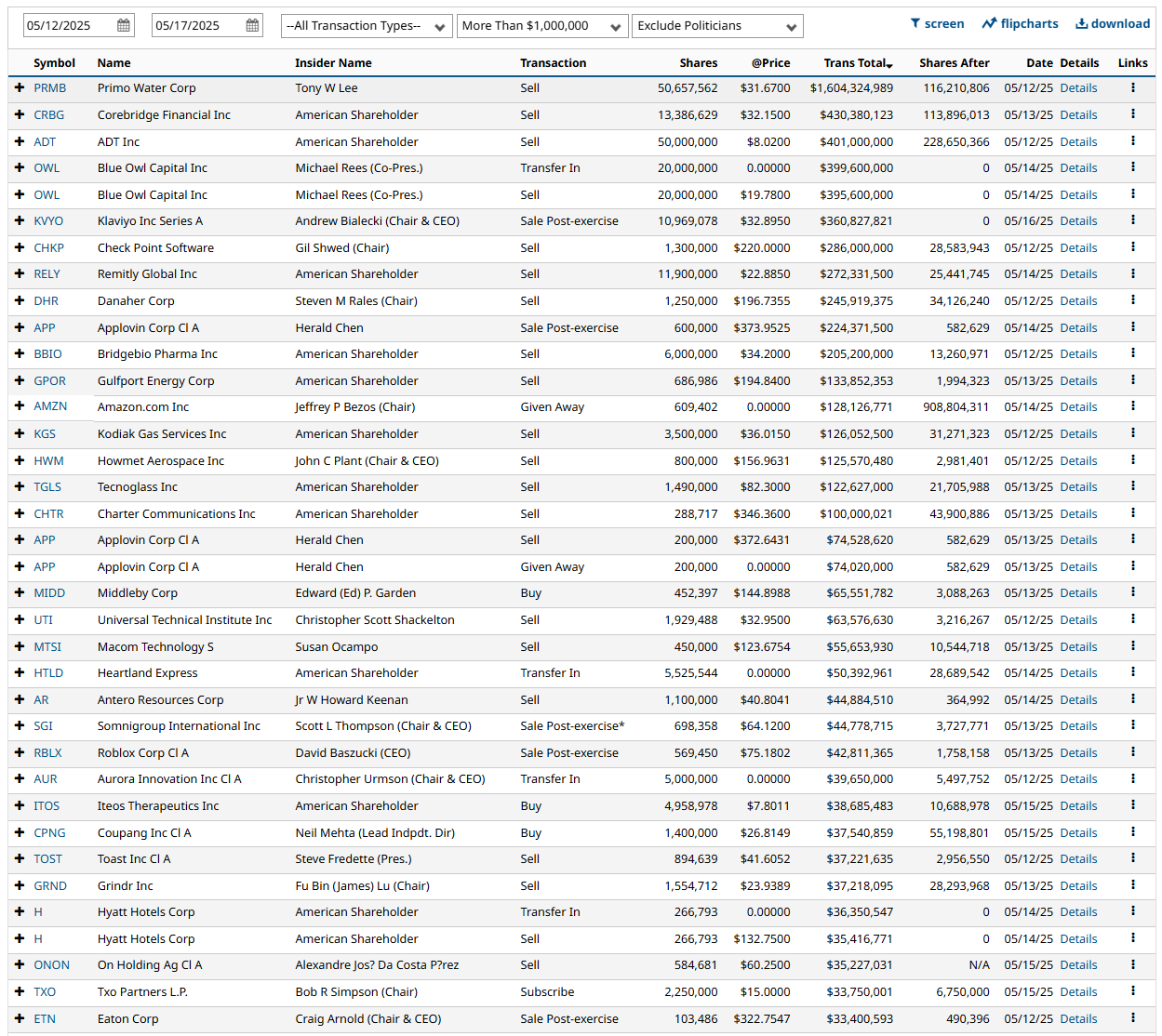Viewport: 1162px width, 1036px height.
Task: Open links menu for CRBG row
Action: (1132, 114)
